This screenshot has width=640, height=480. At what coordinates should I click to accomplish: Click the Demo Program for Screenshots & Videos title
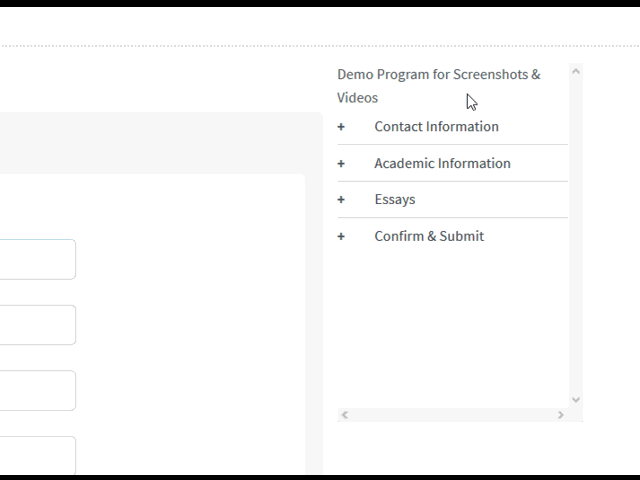pos(439,86)
